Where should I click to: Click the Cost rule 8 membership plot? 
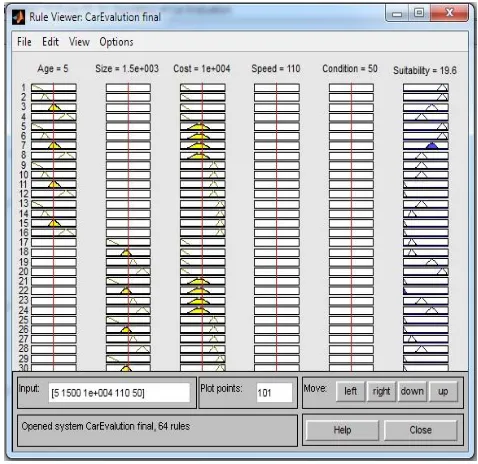click(203, 155)
